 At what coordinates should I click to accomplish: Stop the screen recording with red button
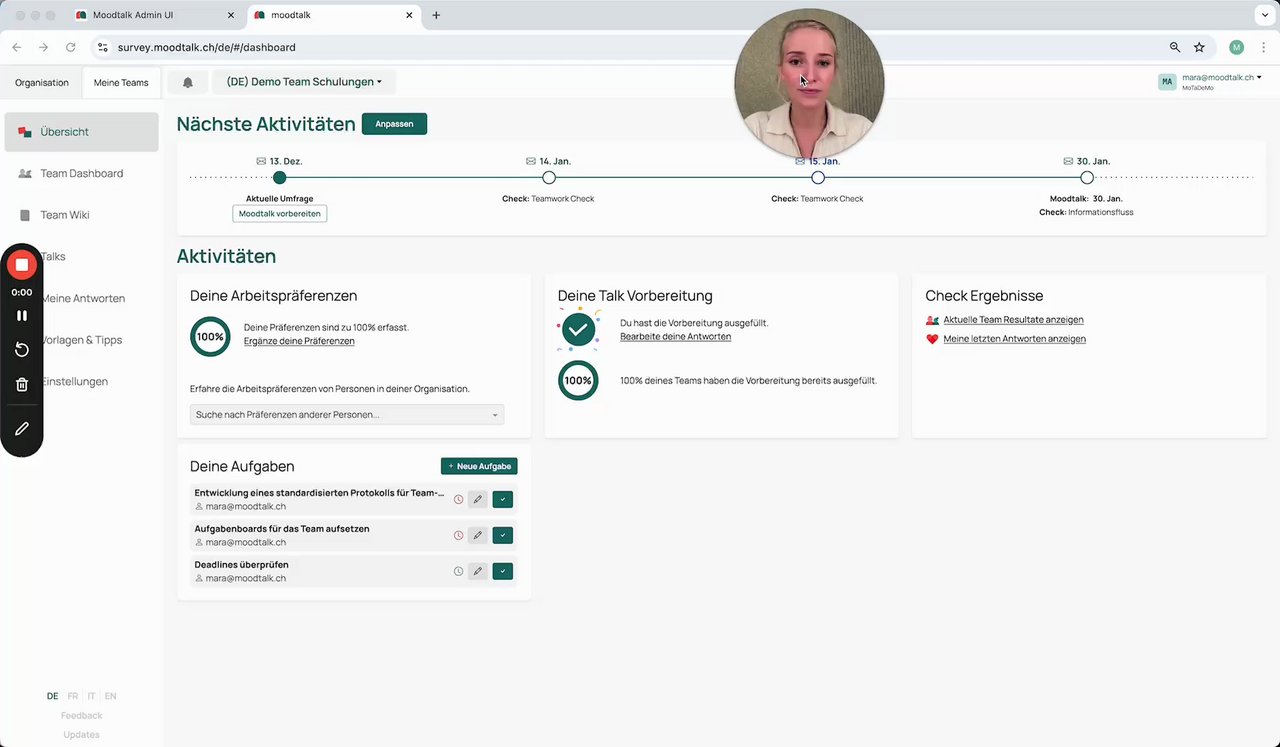(x=21, y=265)
